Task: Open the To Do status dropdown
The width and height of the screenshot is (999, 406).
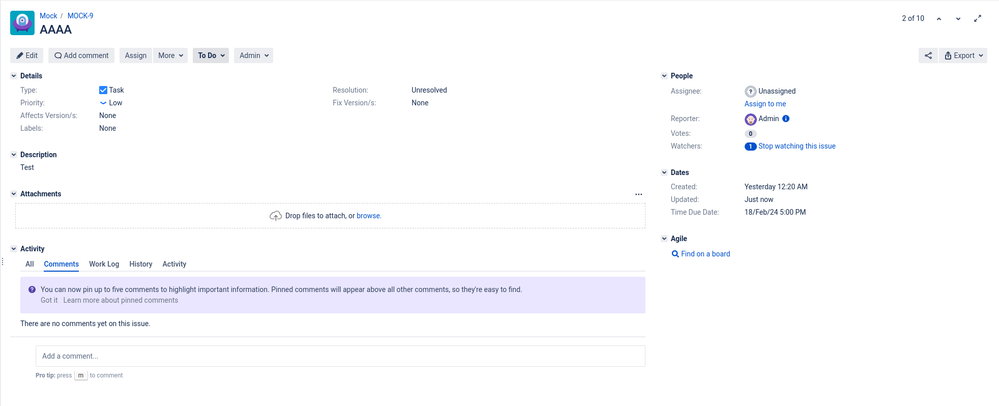Action: (211, 55)
